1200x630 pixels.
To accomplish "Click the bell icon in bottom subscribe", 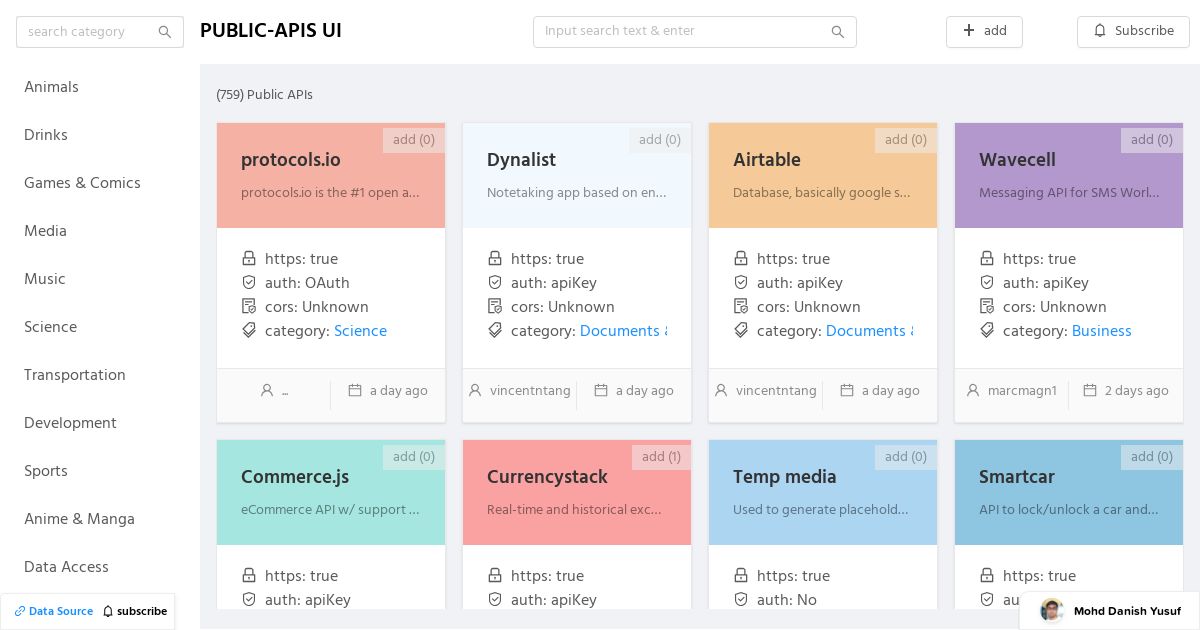I will 108,611.
